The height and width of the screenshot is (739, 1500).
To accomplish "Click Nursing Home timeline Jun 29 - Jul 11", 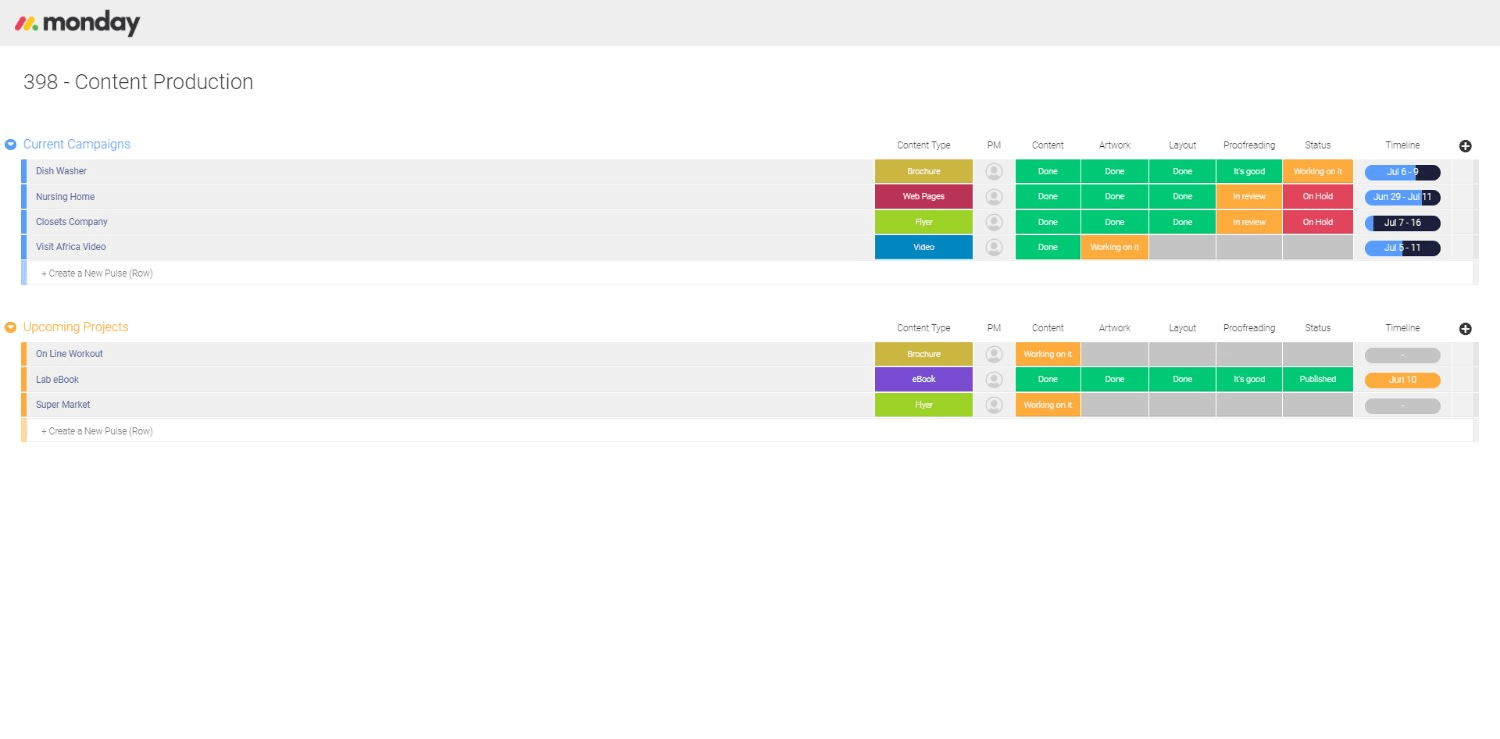I will click(x=1402, y=197).
